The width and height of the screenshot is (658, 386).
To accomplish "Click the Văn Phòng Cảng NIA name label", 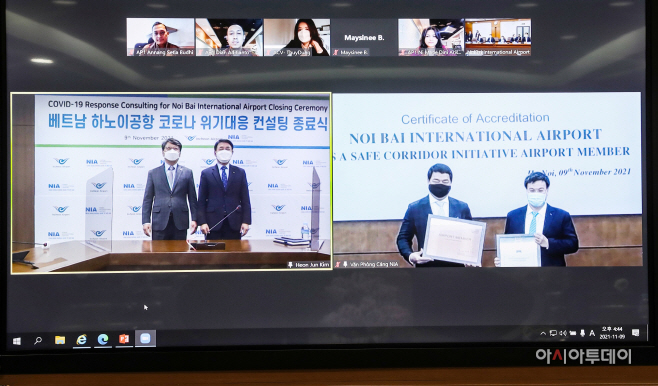I will 373,264.
